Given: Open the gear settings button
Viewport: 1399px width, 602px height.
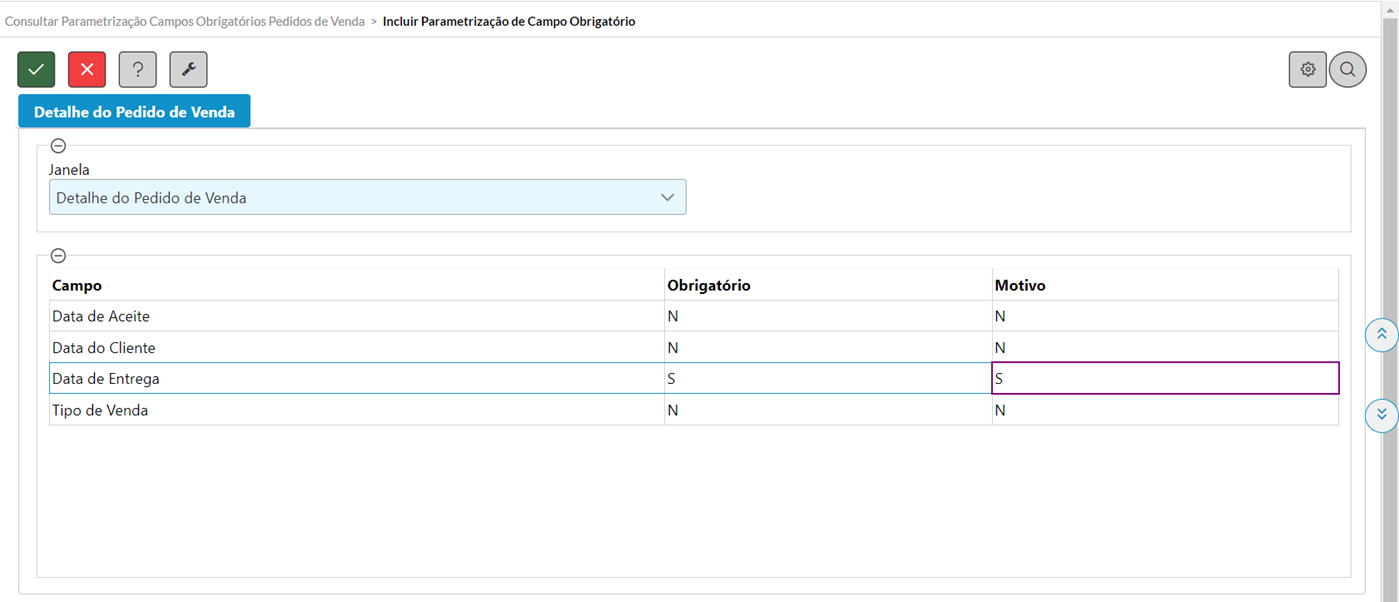Looking at the screenshot, I should pyautogui.click(x=1308, y=69).
